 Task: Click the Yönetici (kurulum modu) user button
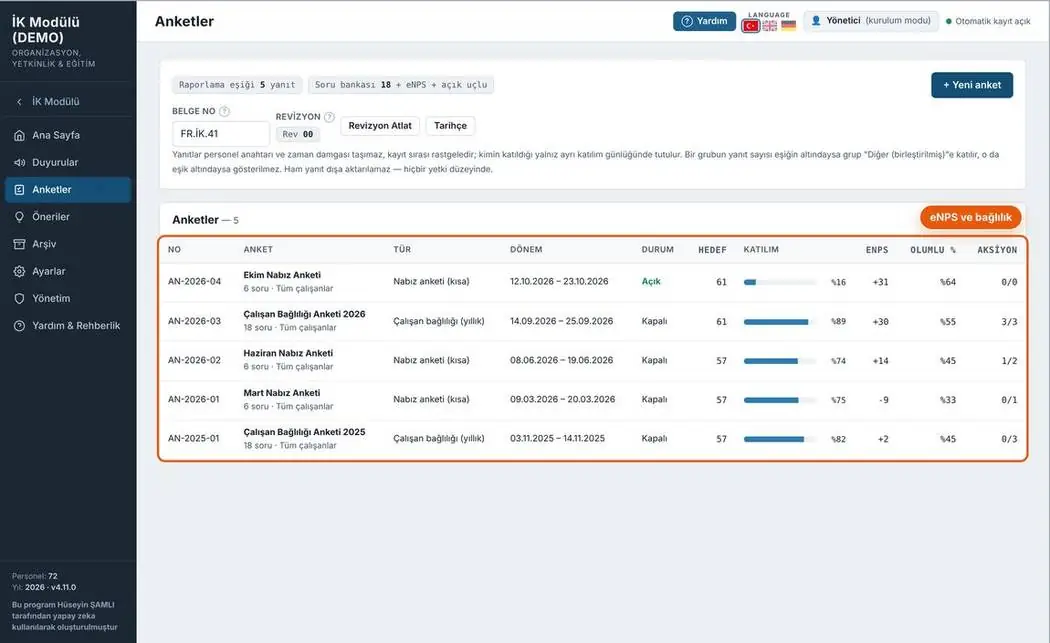tap(871, 21)
